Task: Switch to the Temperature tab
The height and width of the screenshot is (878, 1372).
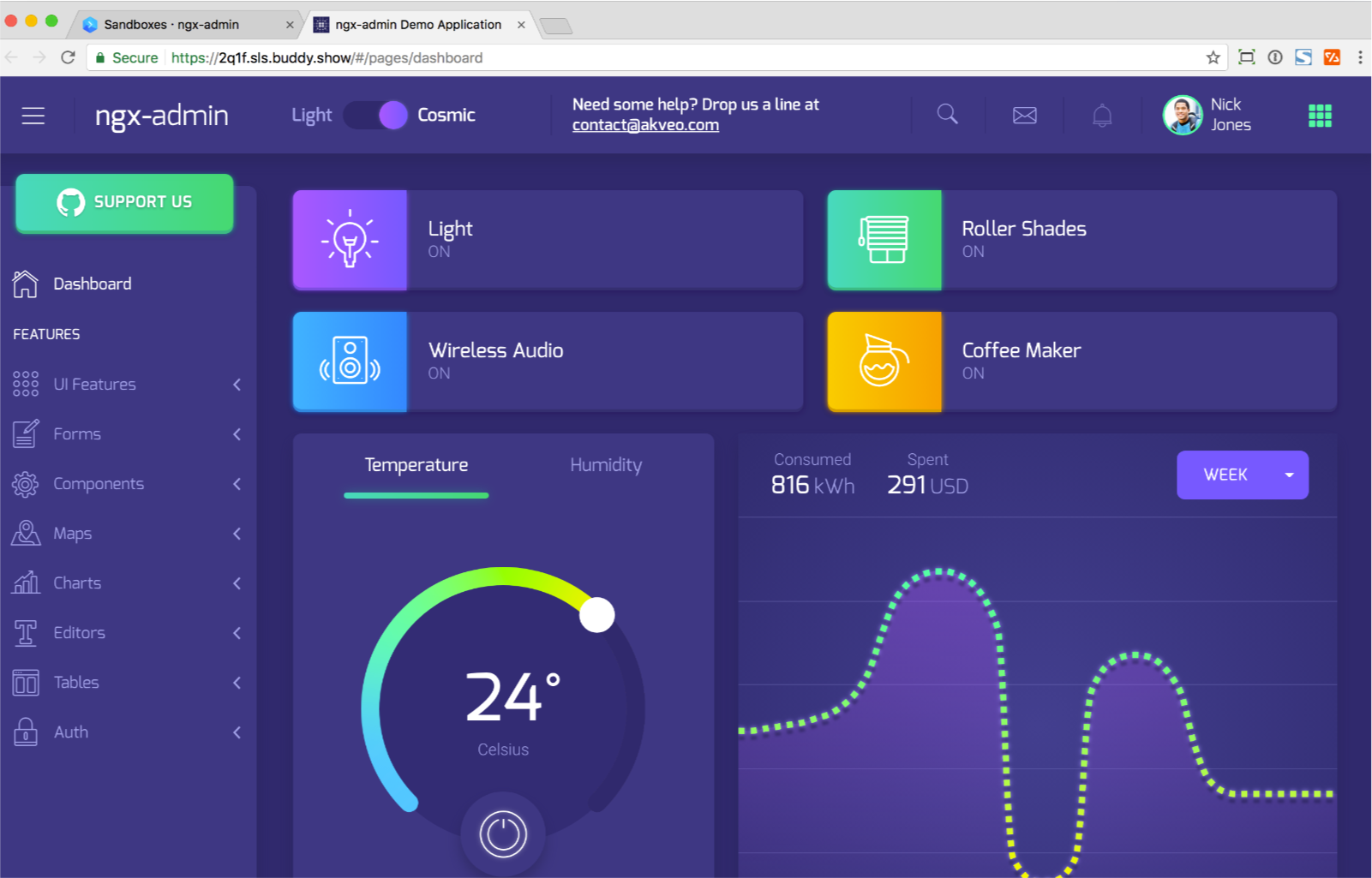Action: (x=416, y=465)
